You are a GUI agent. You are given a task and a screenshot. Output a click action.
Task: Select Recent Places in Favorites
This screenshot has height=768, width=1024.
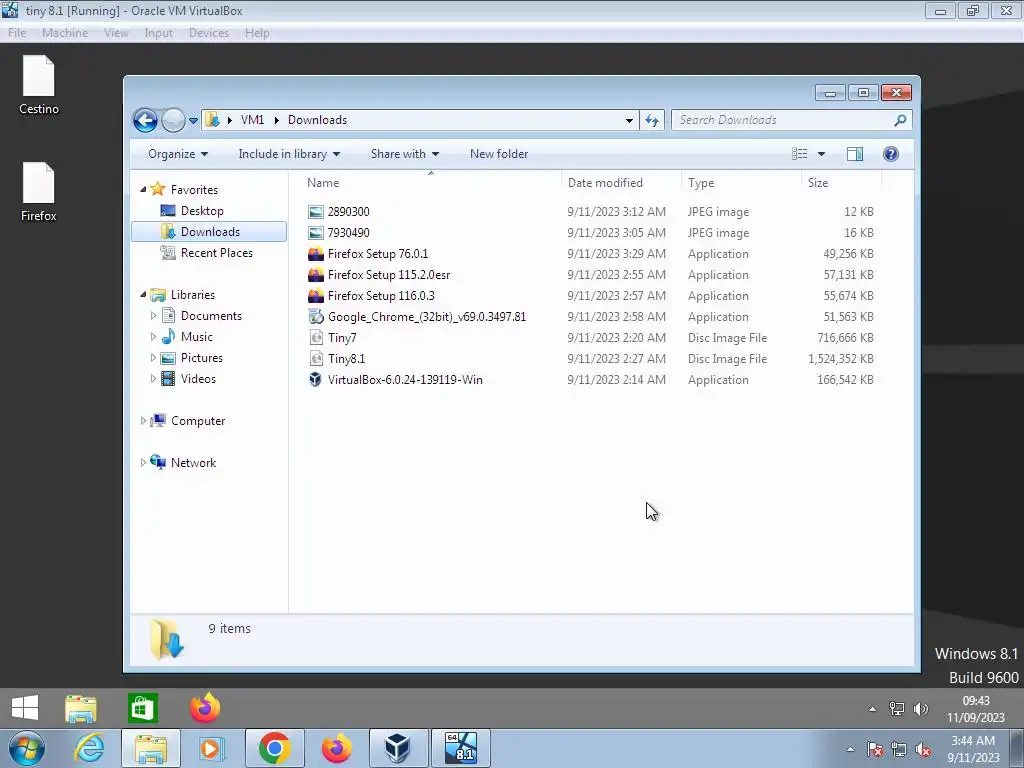(216, 253)
